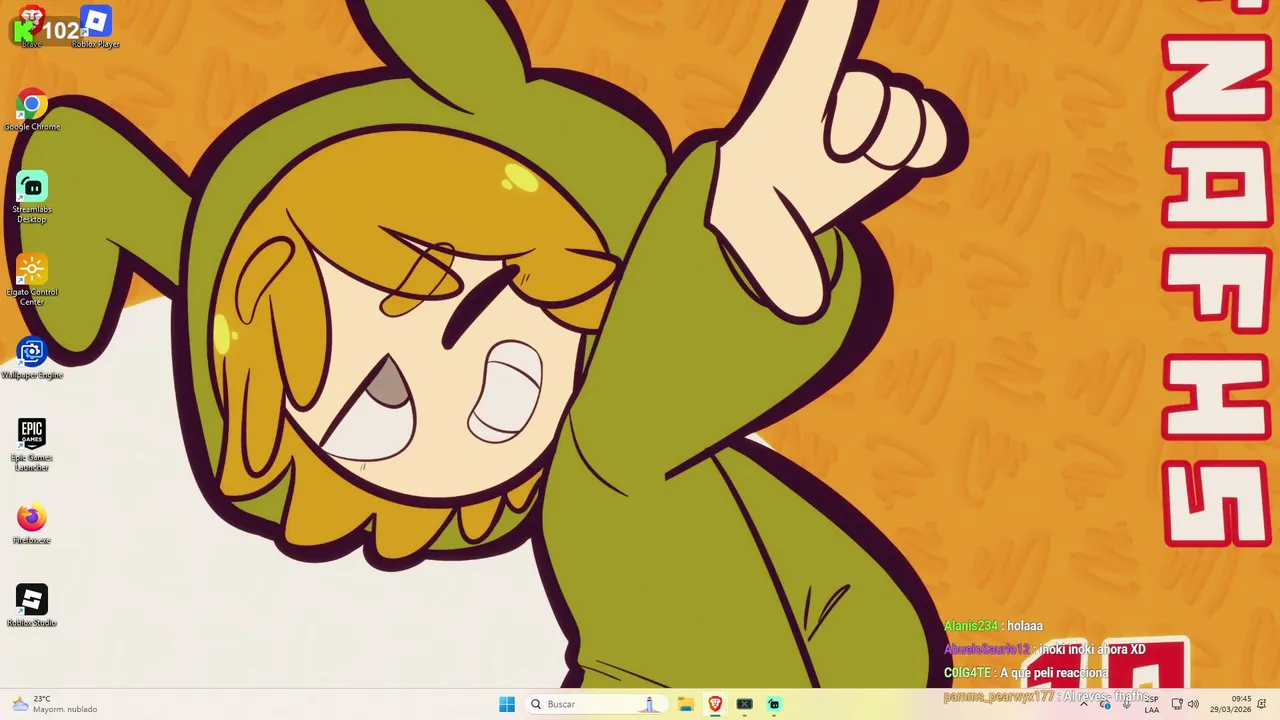This screenshot has height=720, width=1280.
Task: Open Streamlabs from the taskbar
Action: coord(774,704)
